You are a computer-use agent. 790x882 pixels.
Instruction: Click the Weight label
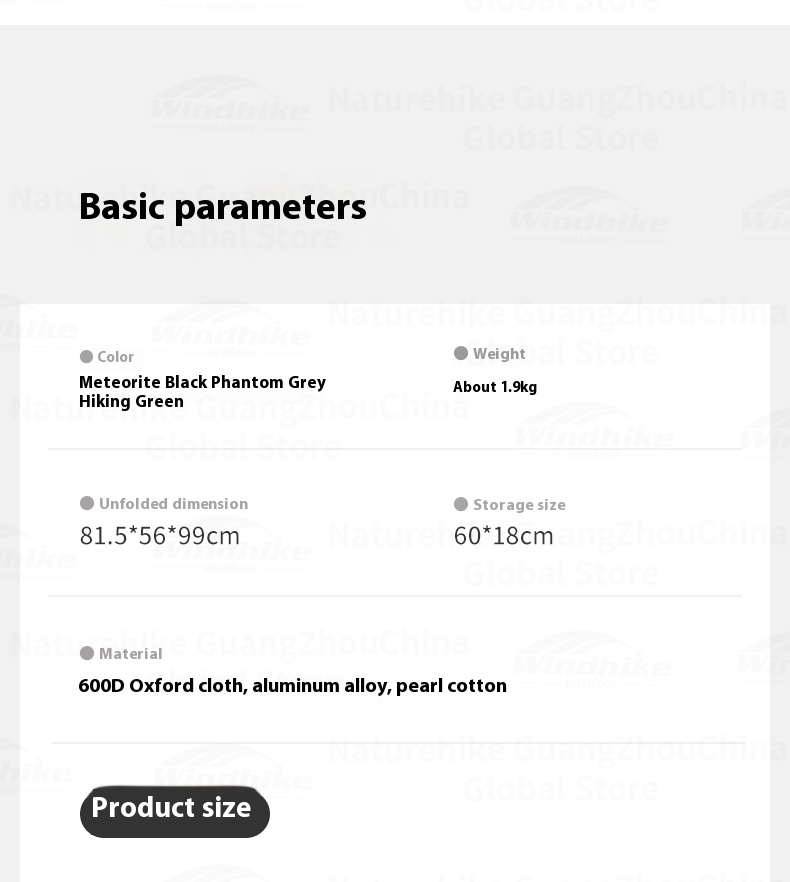499,354
